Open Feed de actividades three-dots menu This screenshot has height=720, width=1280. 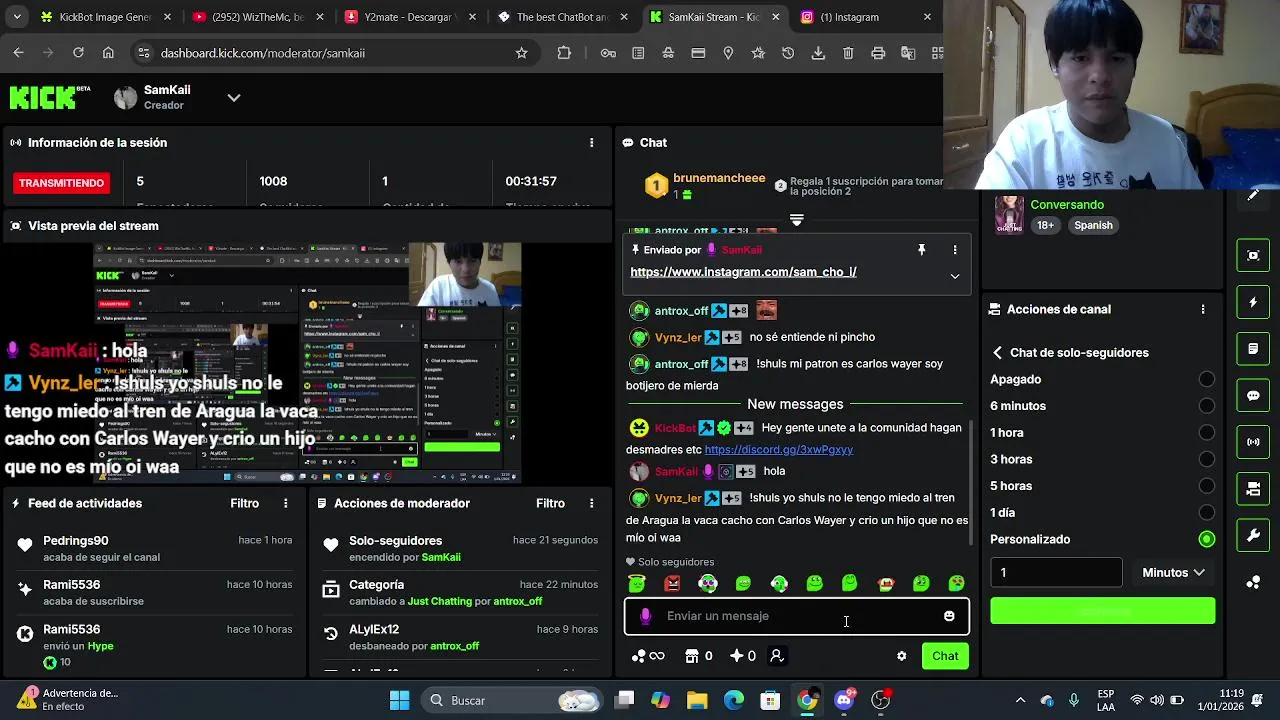tap(286, 503)
